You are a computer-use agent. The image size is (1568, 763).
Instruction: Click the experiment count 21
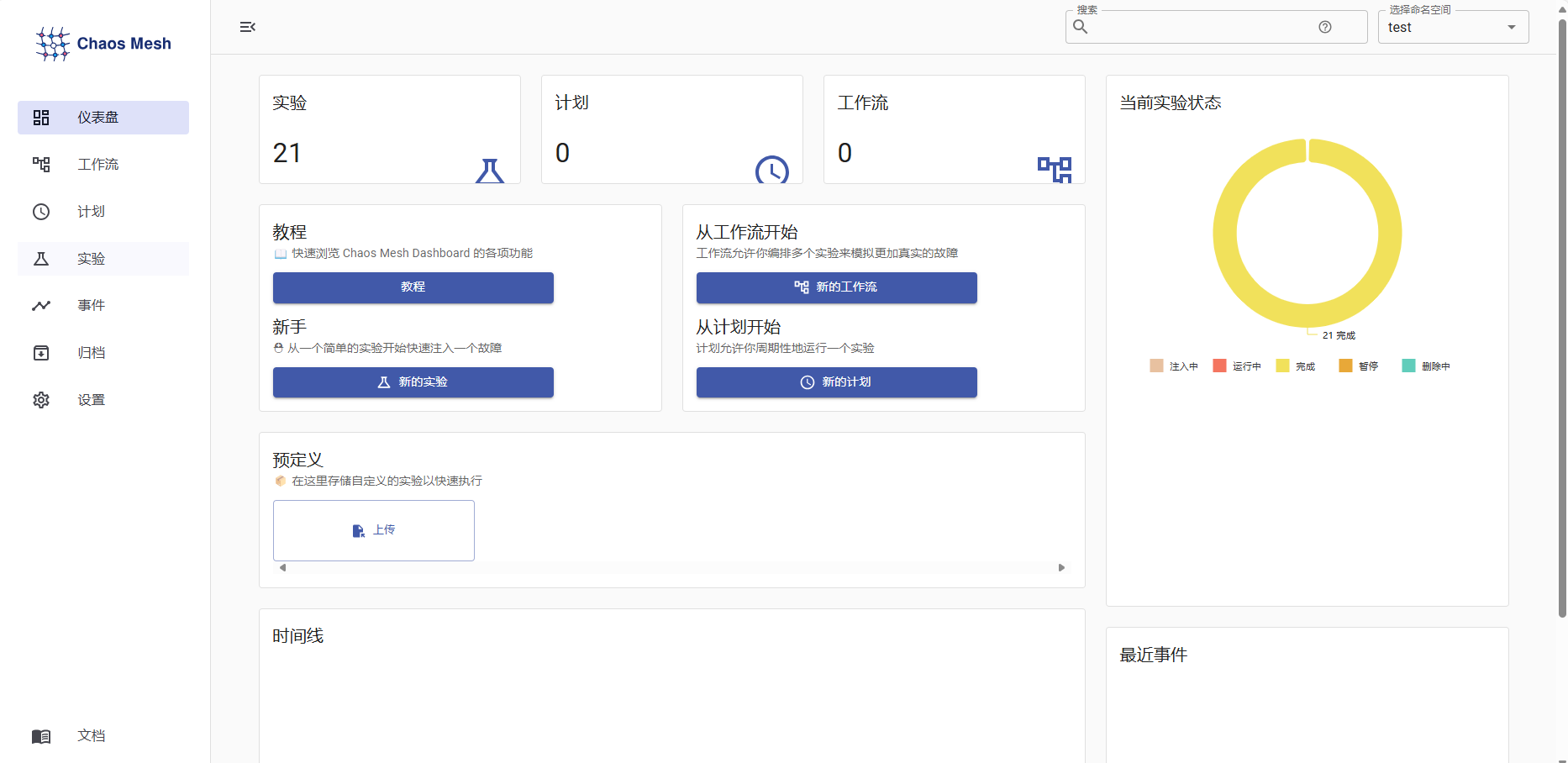pyautogui.click(x=287, y=153)
